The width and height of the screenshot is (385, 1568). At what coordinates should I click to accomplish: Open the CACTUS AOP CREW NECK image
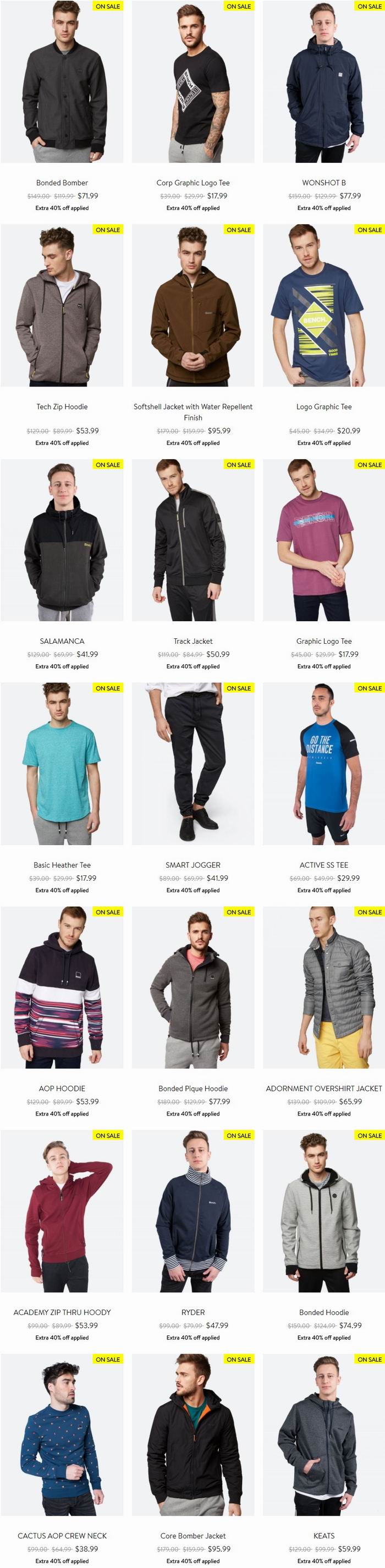pyautogui.click(x=62, y=1436)
